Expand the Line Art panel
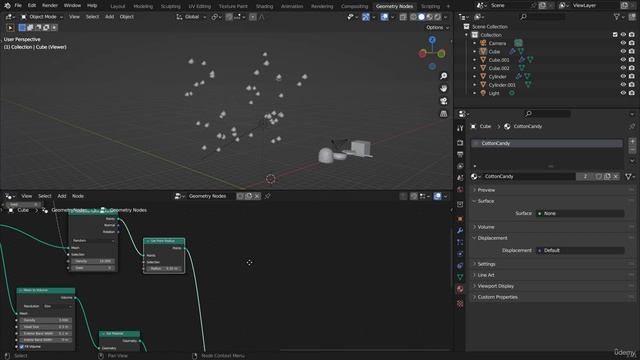 (x=486, y=275)
